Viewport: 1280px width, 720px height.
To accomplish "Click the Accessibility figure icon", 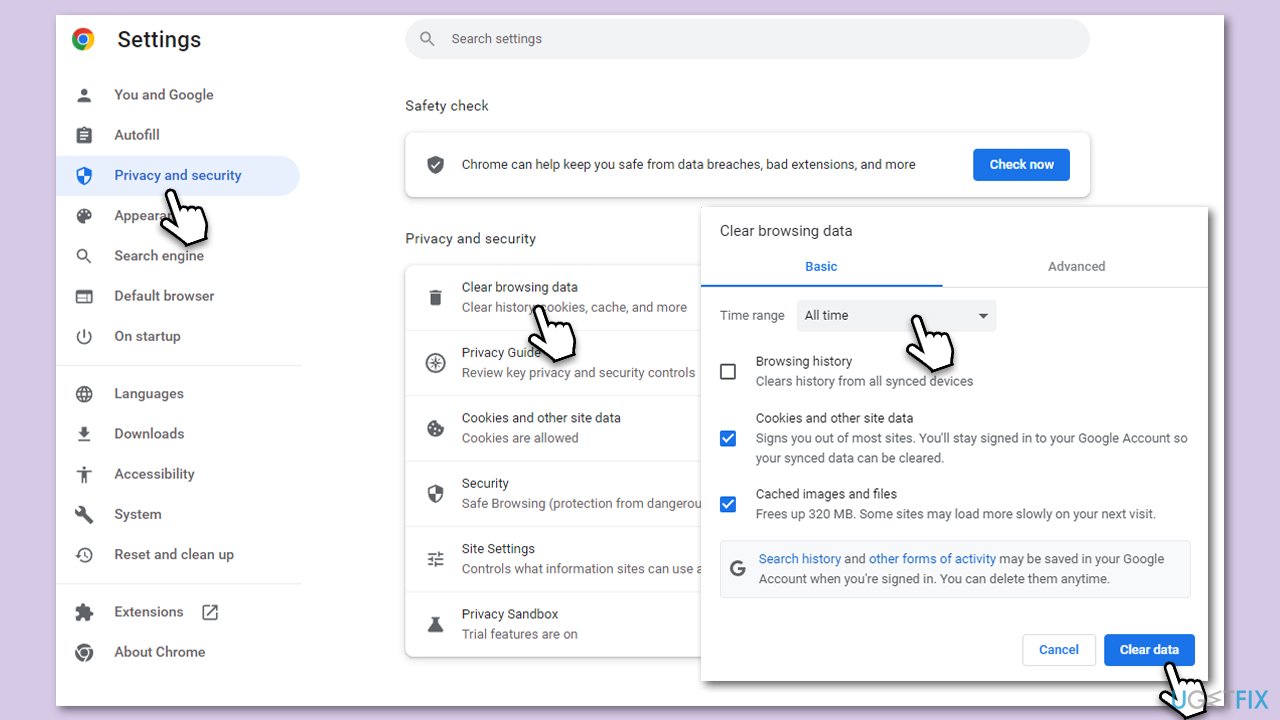I will click(84, 474).
